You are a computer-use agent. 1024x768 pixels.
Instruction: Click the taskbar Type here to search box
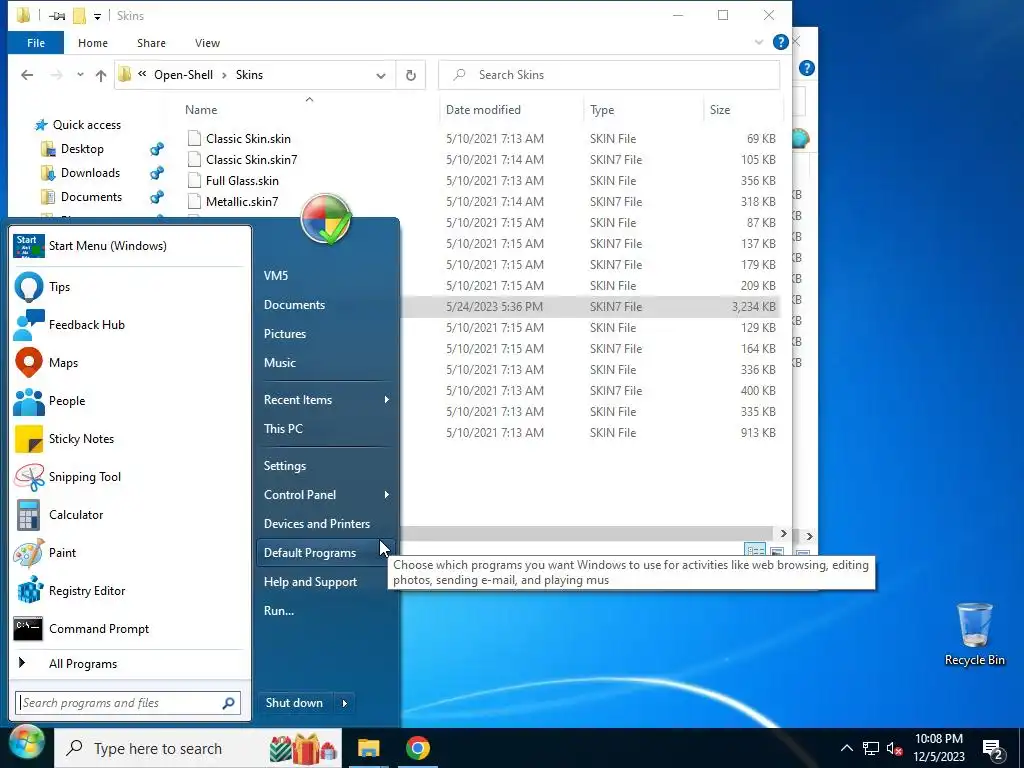(x=196, y=748)
